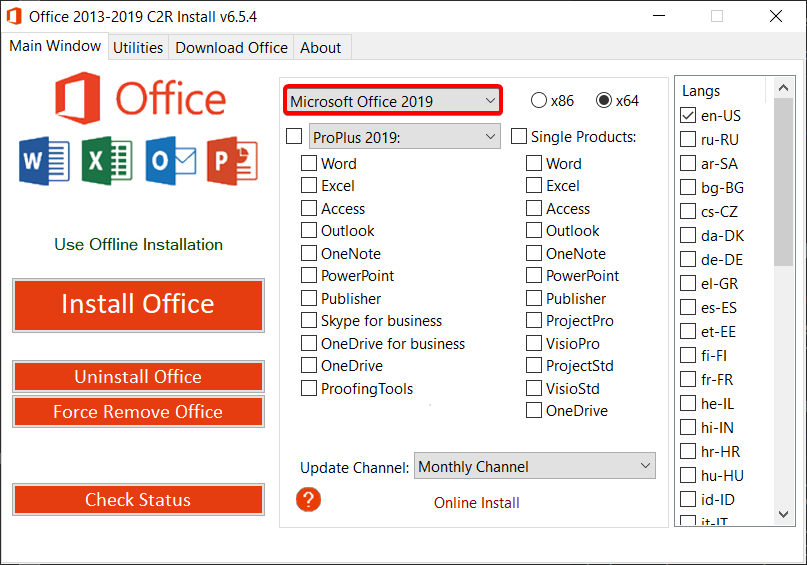Click the Force Remove Office button

(x=138, y=412)
